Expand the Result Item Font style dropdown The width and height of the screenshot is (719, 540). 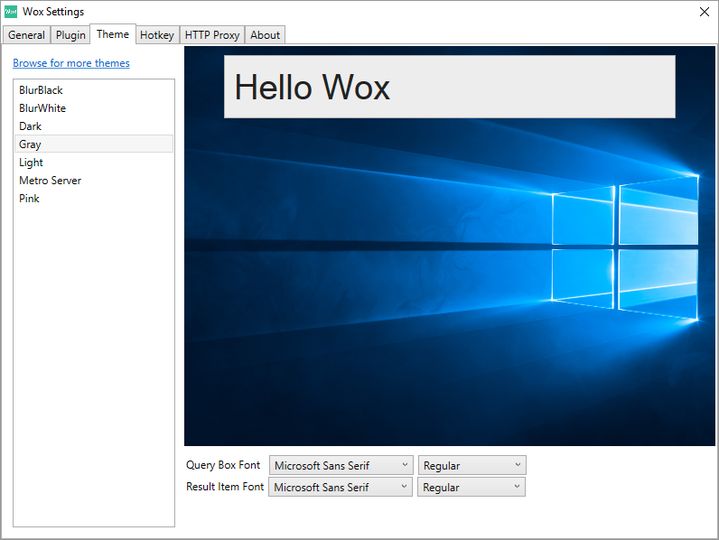[x=471, y=487]
